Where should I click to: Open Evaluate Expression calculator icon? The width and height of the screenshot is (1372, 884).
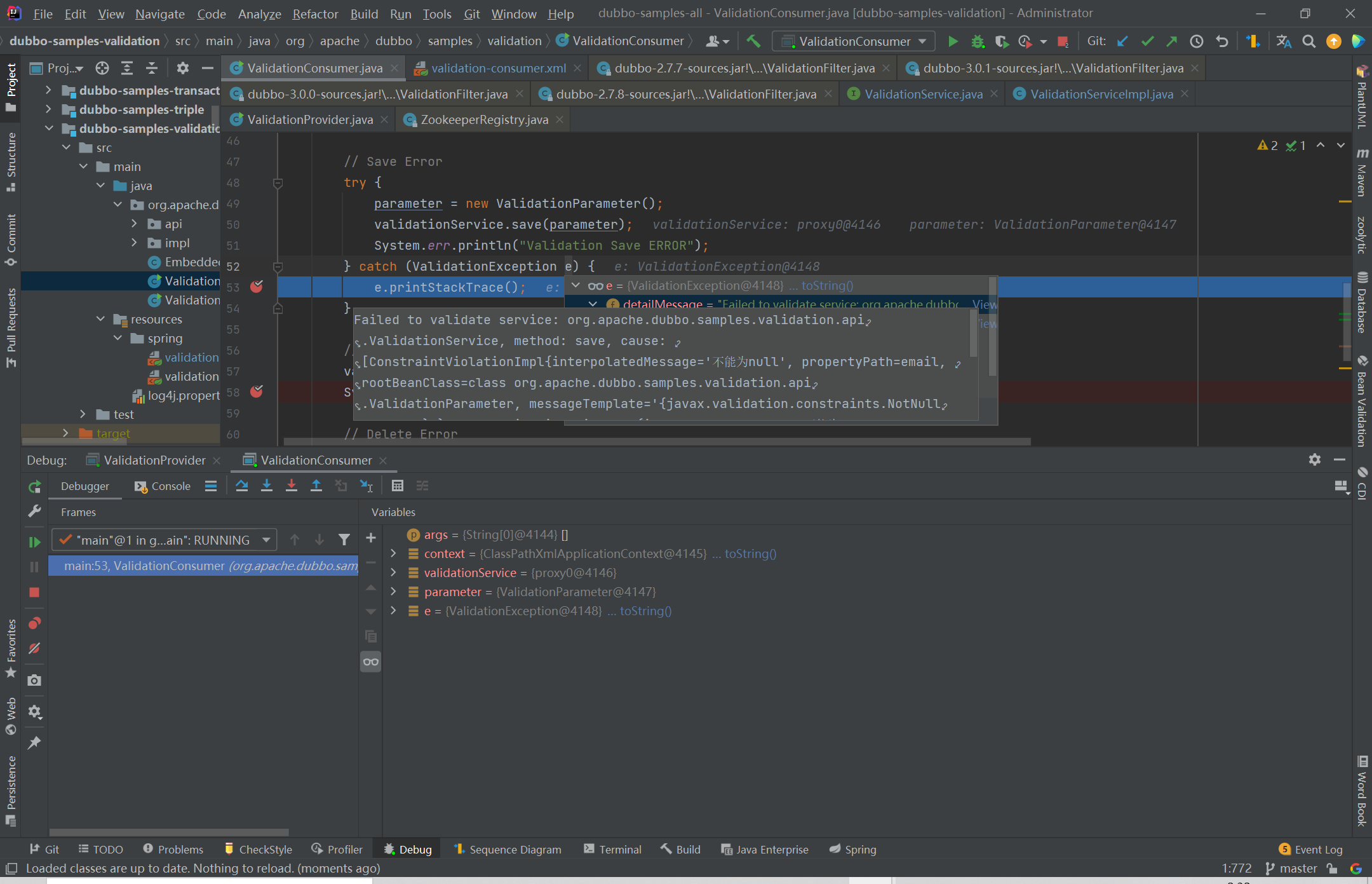[397, 486]
